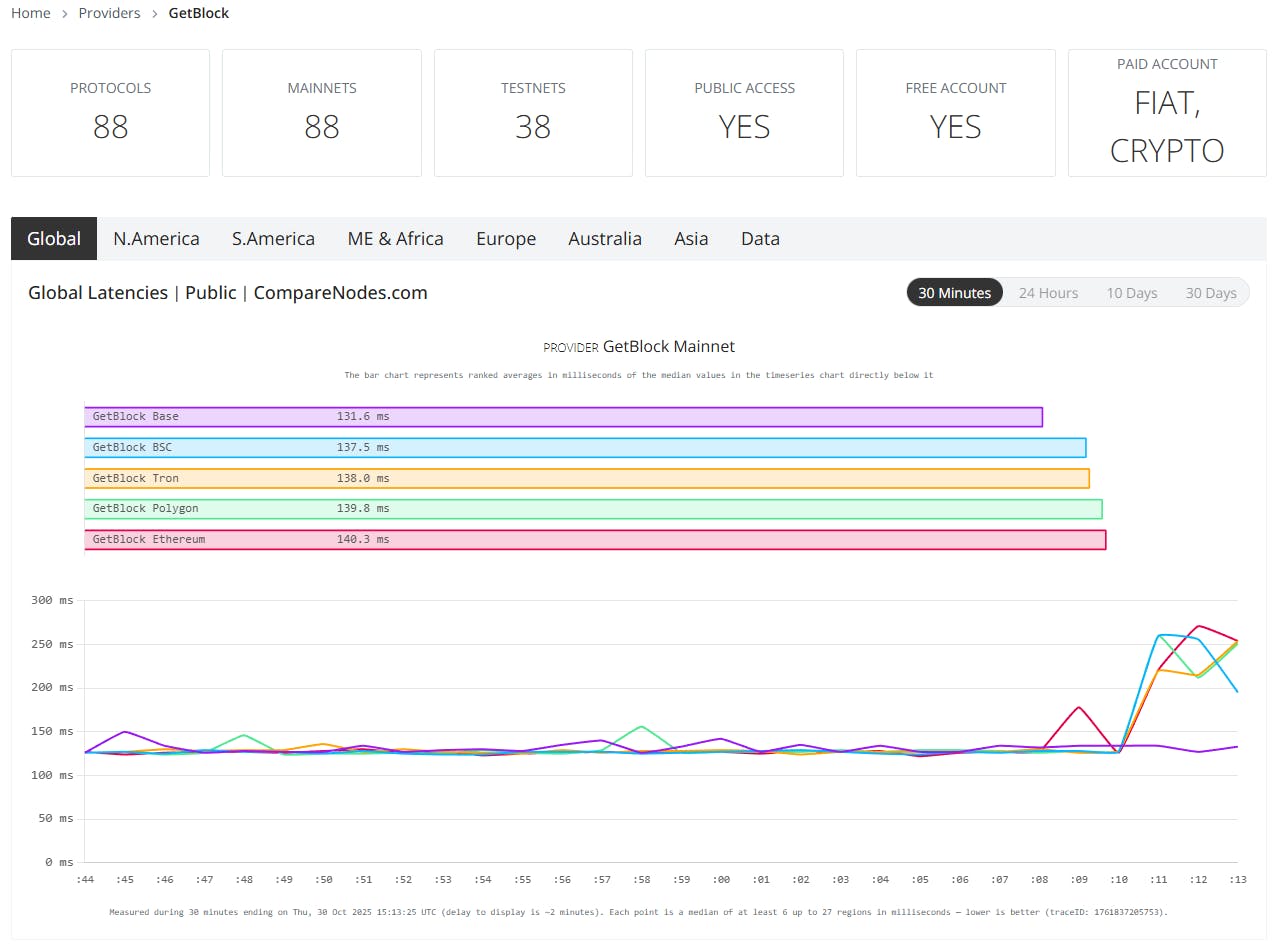1284x948 pixels.
Task: Open the Europe latency tab
Action: click(x=506, y=238)
